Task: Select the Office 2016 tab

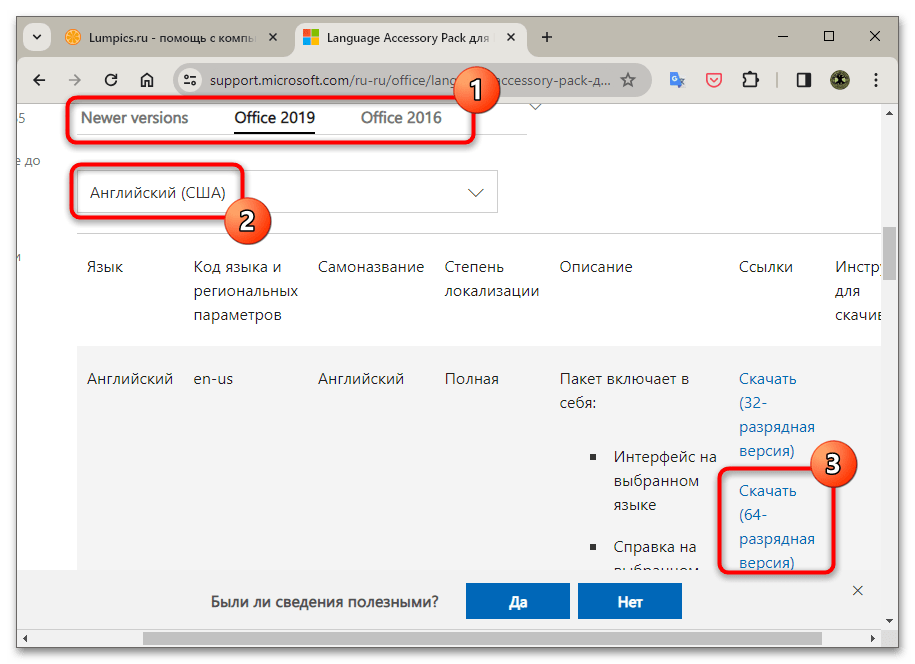Action: click(x=401, y=118)
